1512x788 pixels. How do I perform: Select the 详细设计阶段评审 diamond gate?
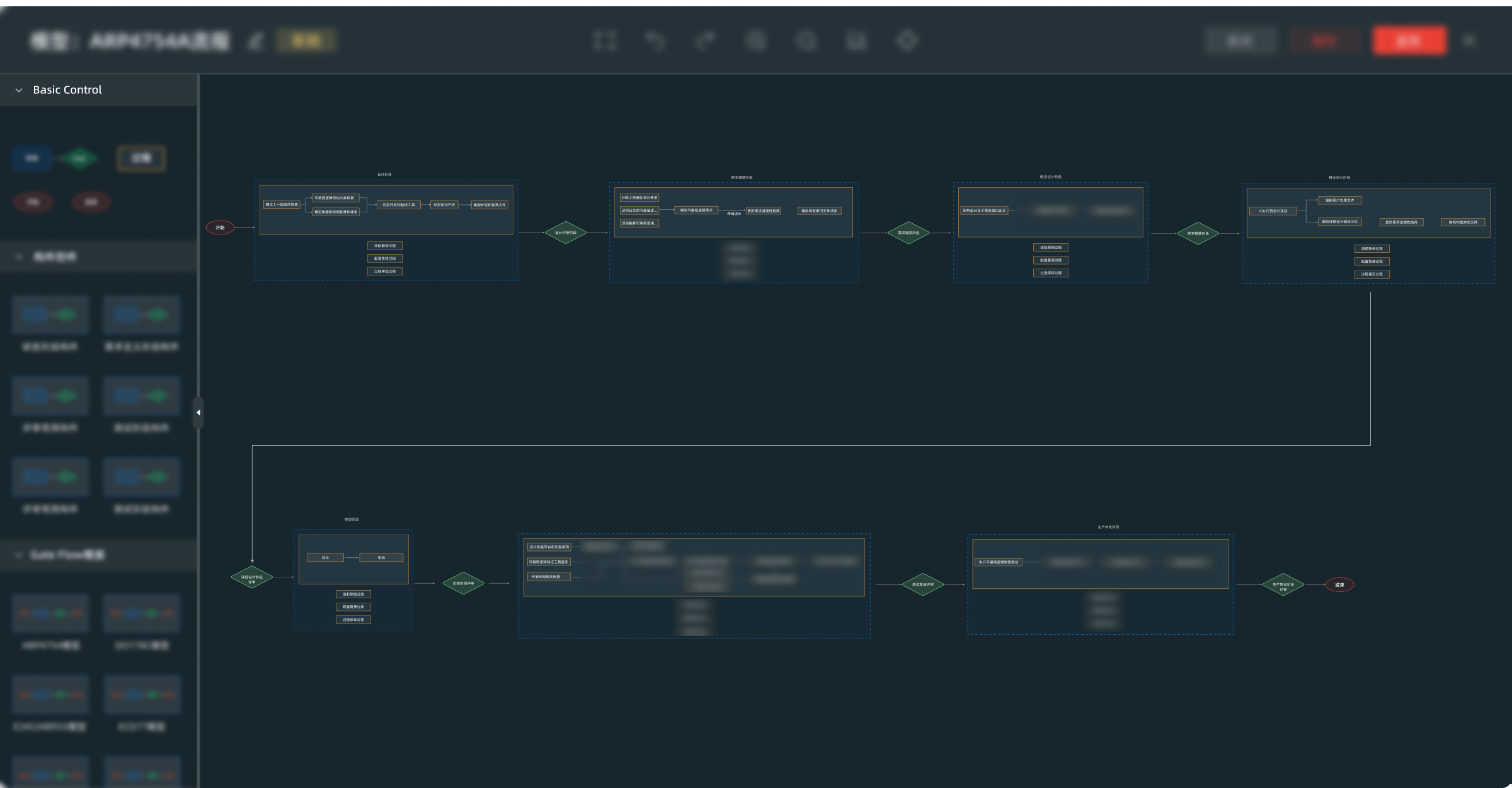pyautogui.click(x=252, y=577)
